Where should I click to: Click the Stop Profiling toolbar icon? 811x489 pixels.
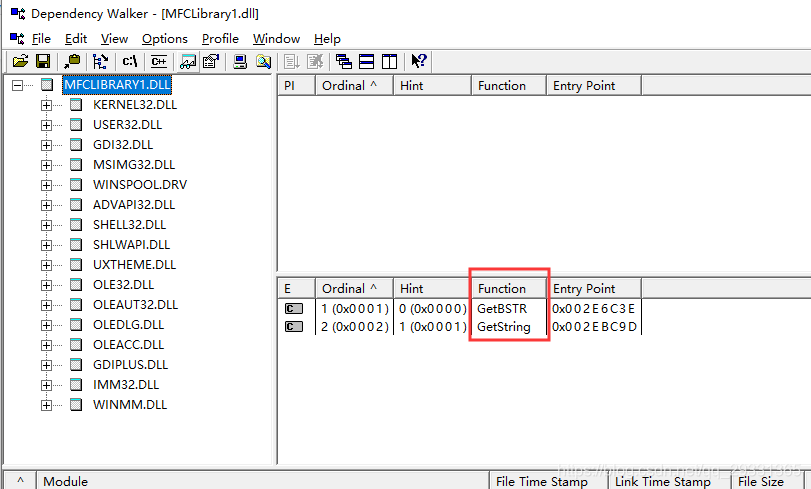point(315,62)
